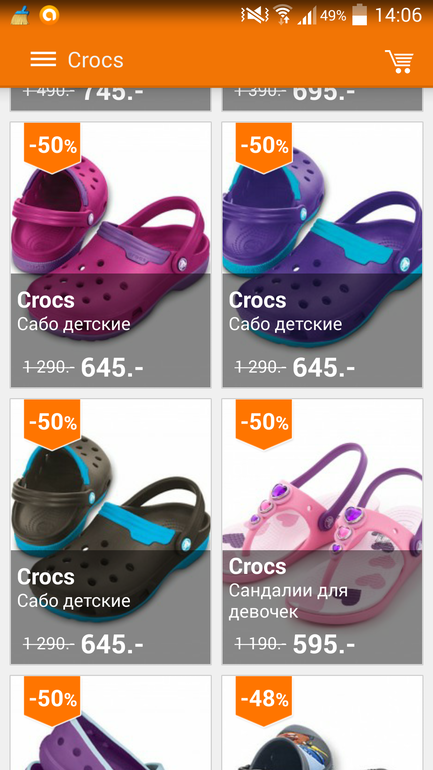Tap the 745.- price card at top
This screenshot has height=770, width=433.
(x=111, y=99)
